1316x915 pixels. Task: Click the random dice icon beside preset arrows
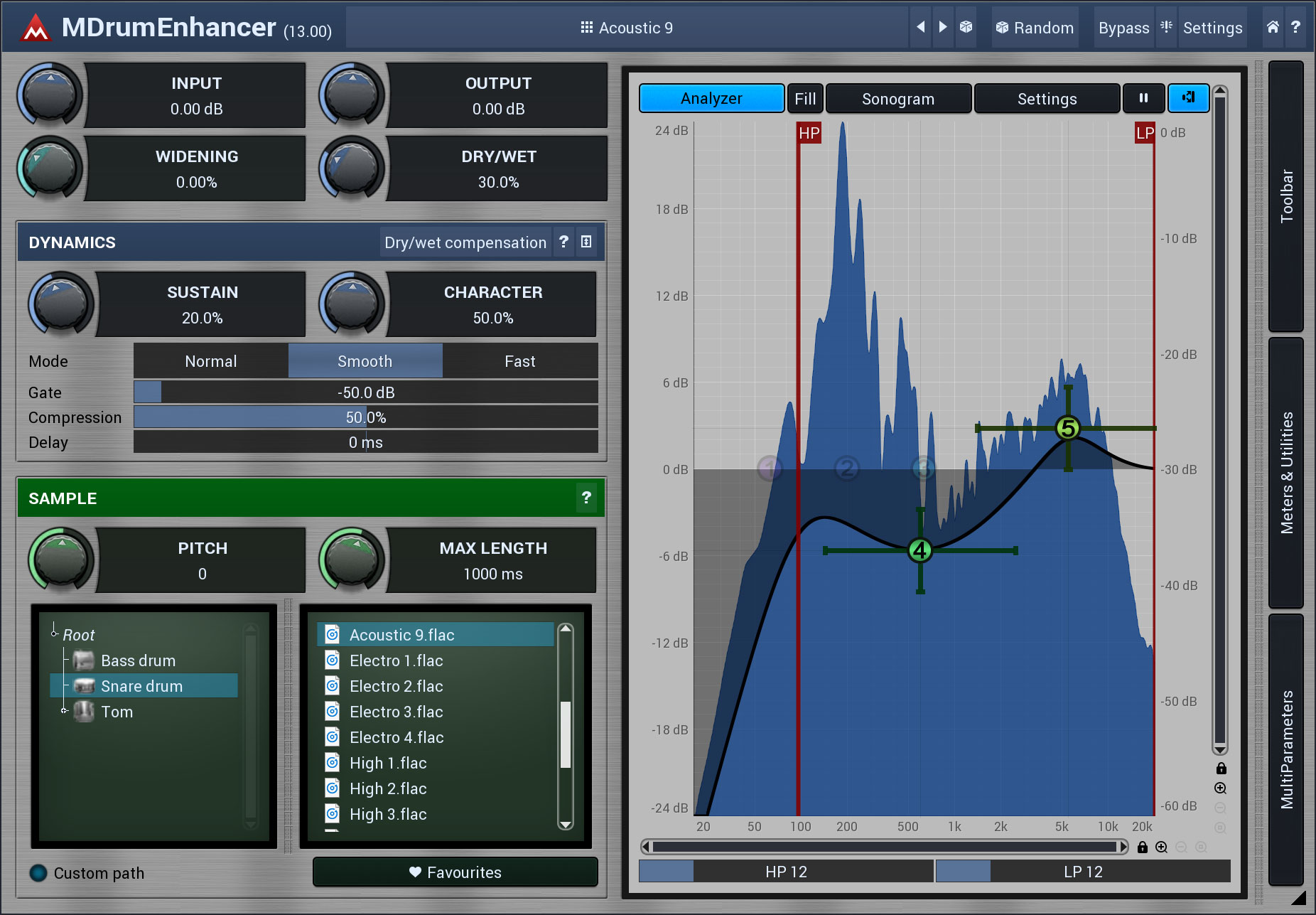point(966,27)
